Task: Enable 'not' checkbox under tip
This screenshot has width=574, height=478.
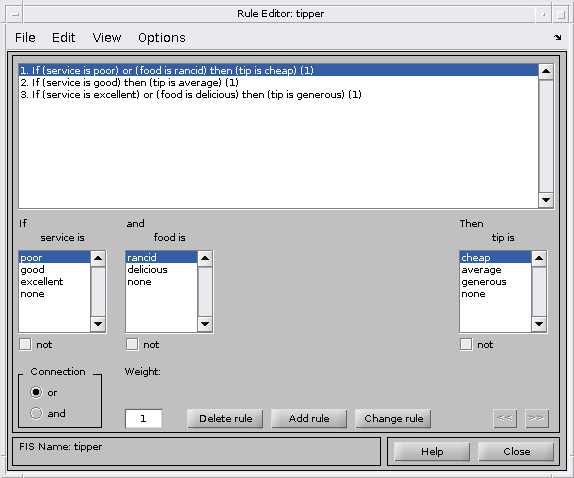Action: click(x=466, y=344)
